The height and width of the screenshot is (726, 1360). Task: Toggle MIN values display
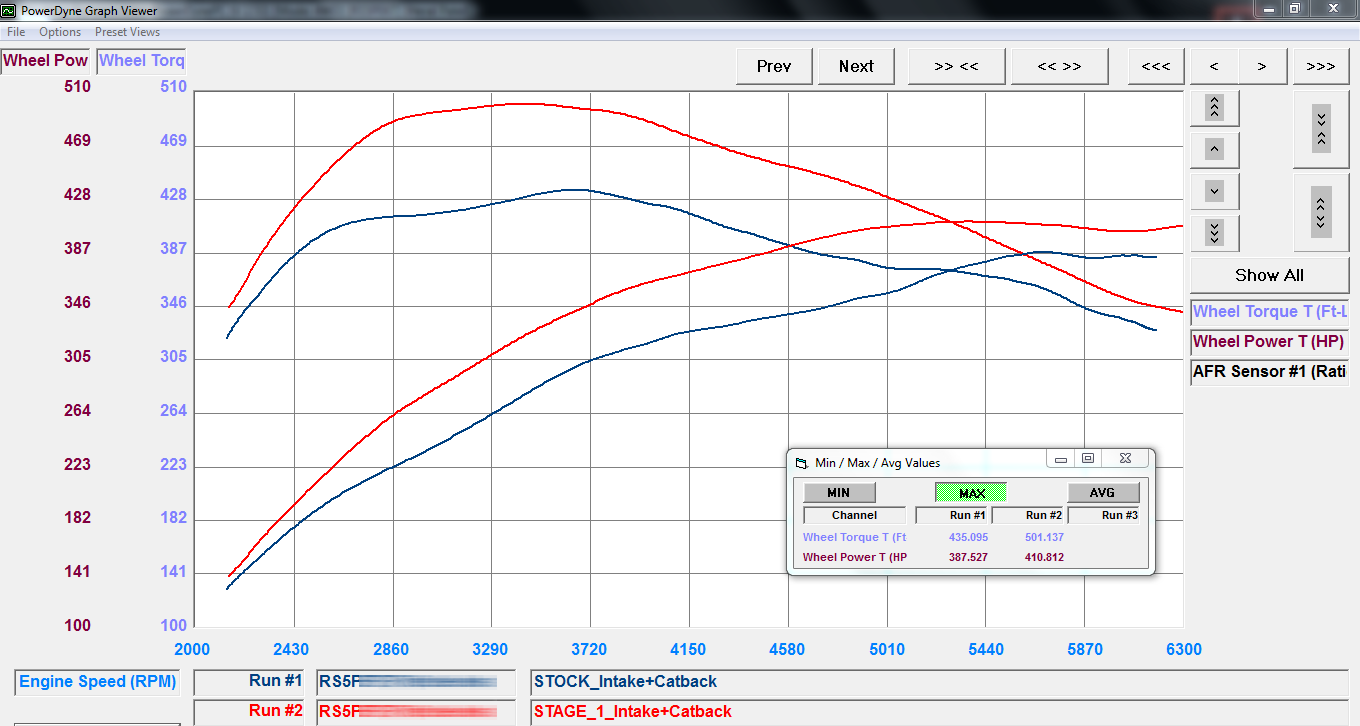839,493
